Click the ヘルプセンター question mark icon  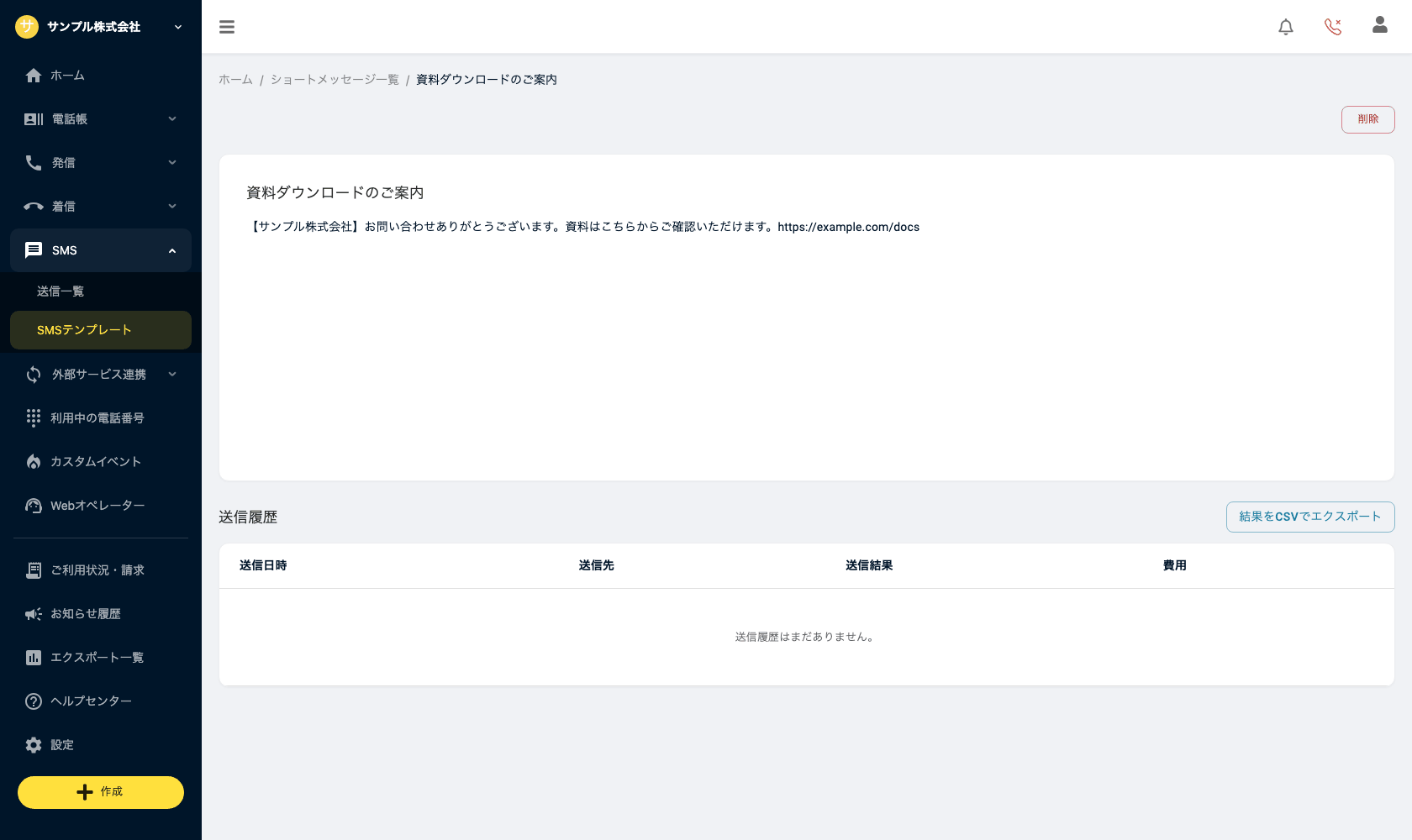(x=34, y=701)
